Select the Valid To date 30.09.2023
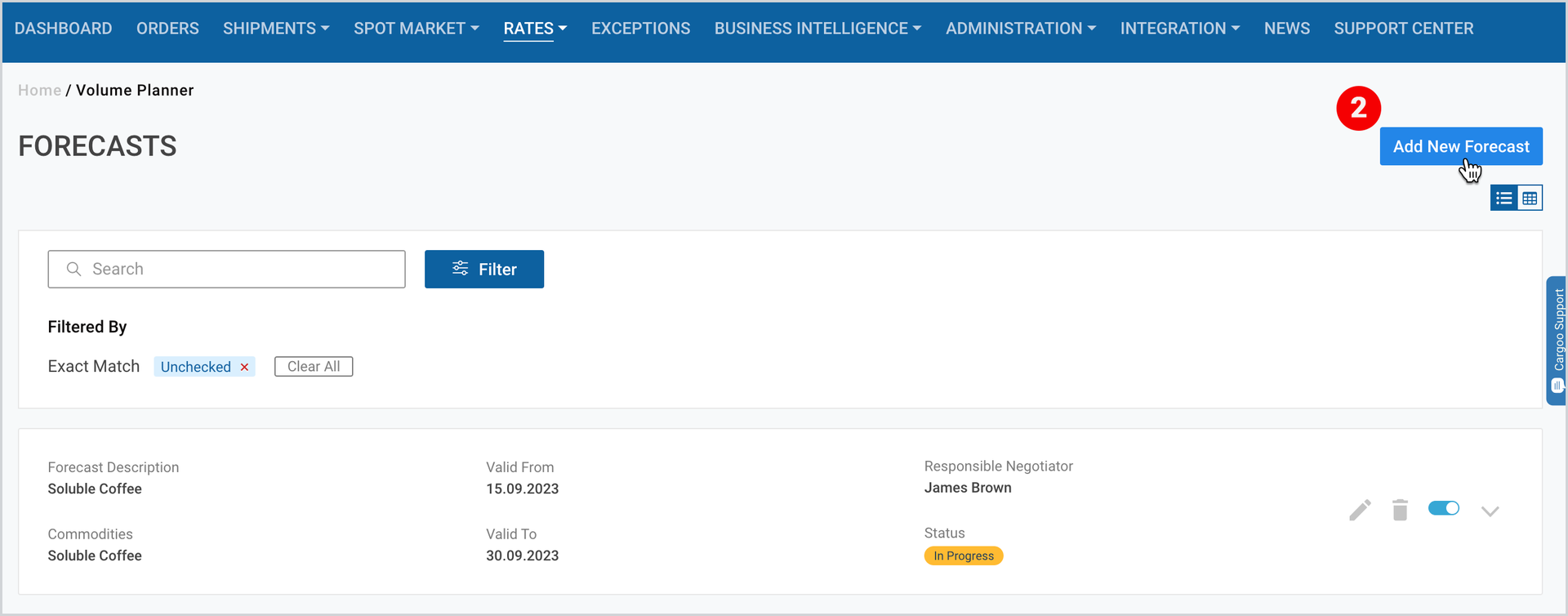1568x616 pixels. coord(523,556)
